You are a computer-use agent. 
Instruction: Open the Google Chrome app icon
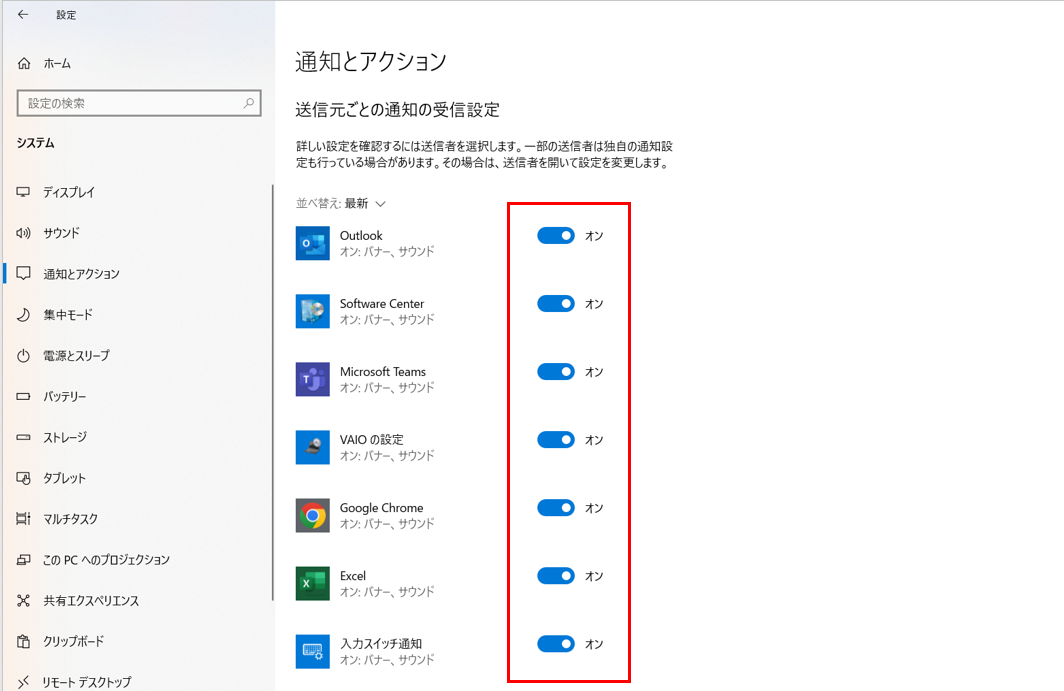313,515
